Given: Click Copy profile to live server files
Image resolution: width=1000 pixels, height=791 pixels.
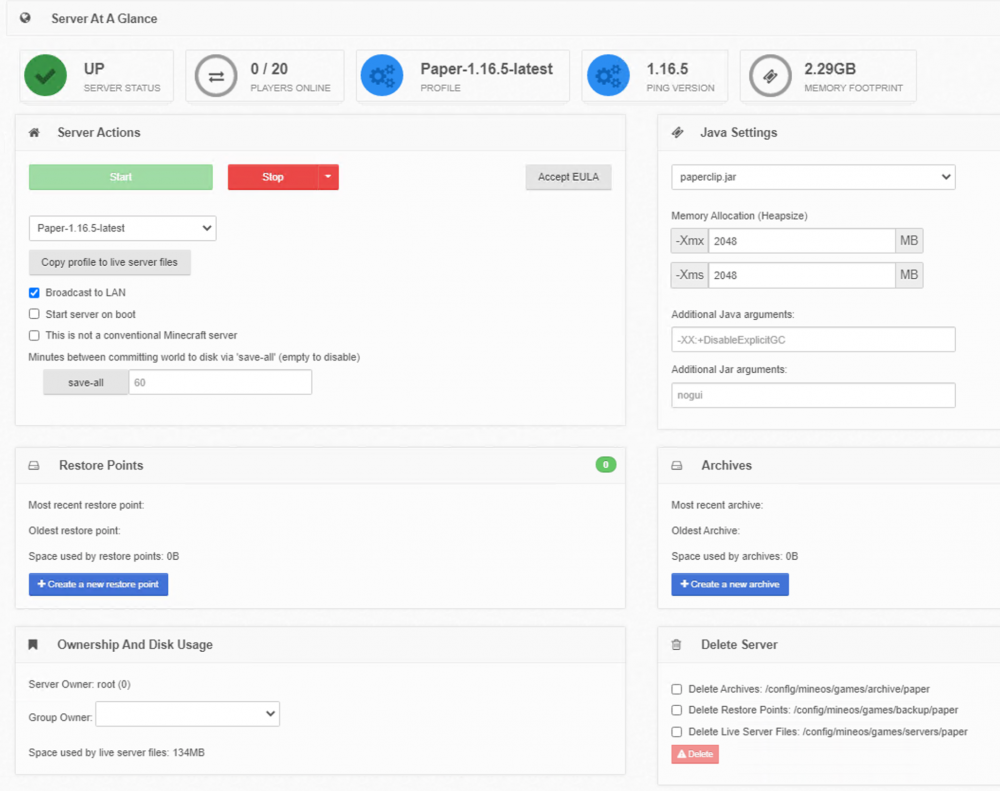Looking at the screenshot, I should click(x=110, y=262).
